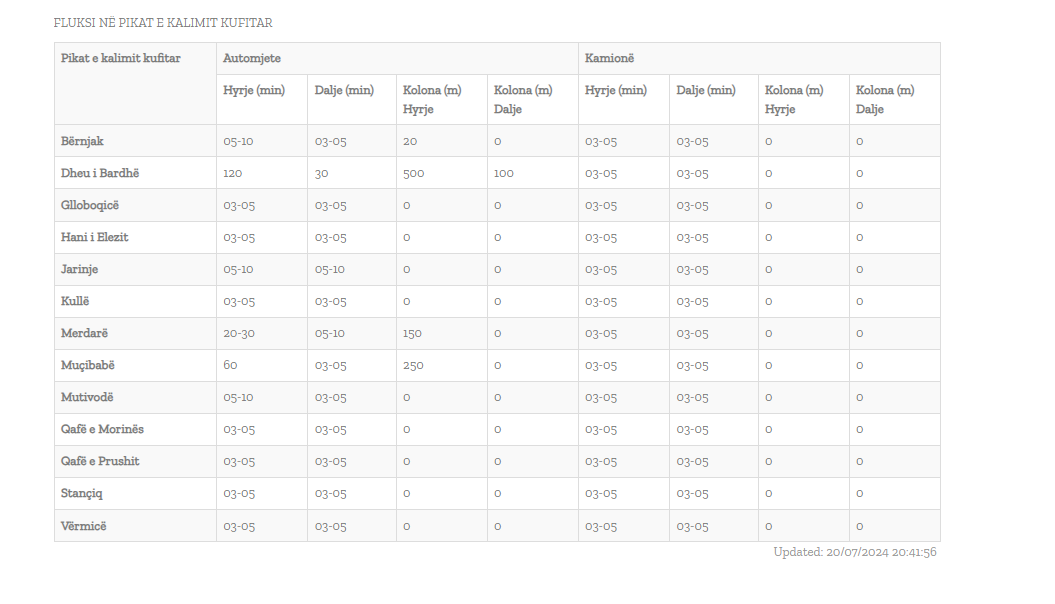
Task: Click the 60 entry time for Muçibabë
Action: 230,365
